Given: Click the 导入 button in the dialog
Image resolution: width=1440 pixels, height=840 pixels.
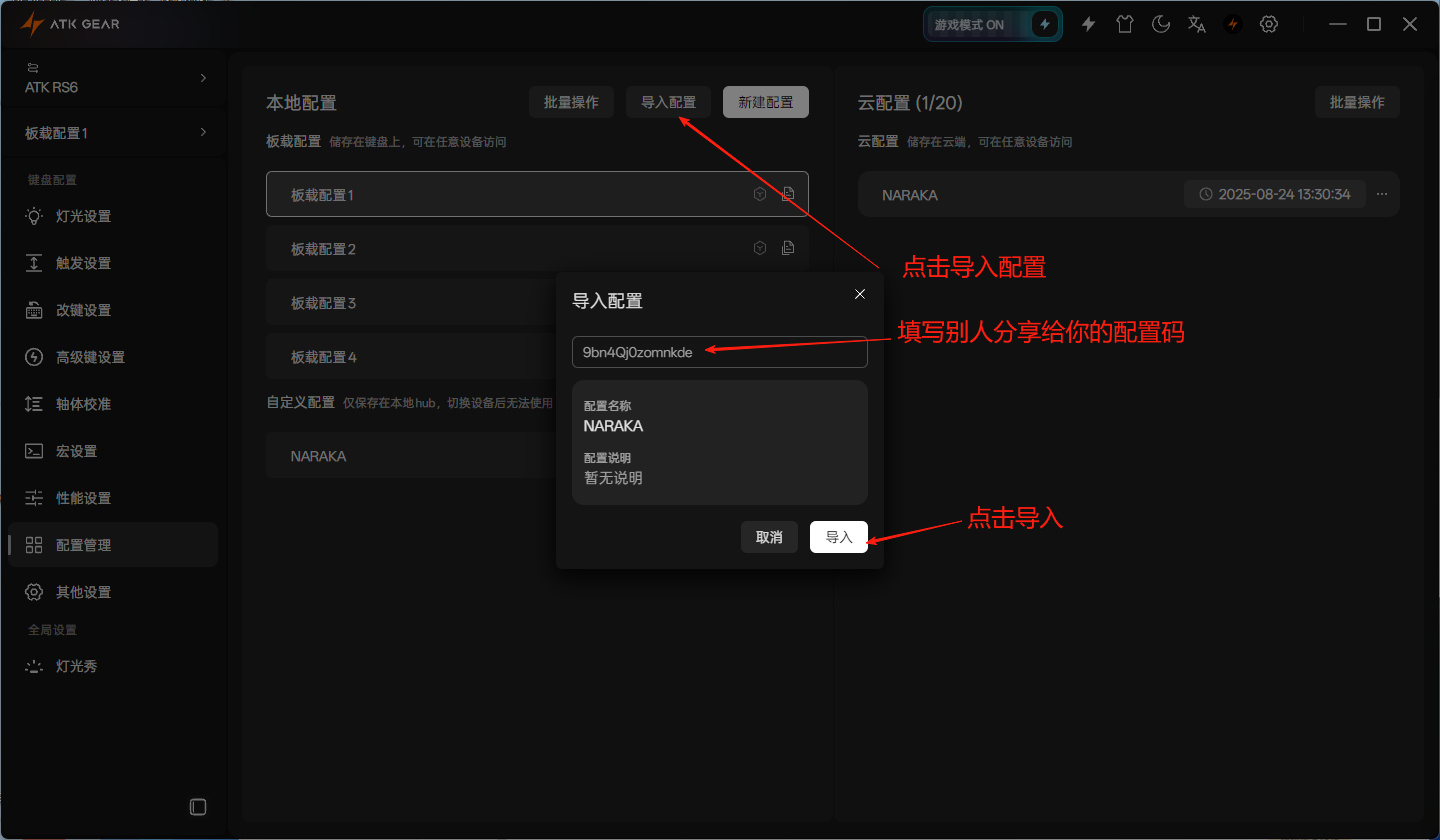Looking at the screenshot, I should 838,537.
